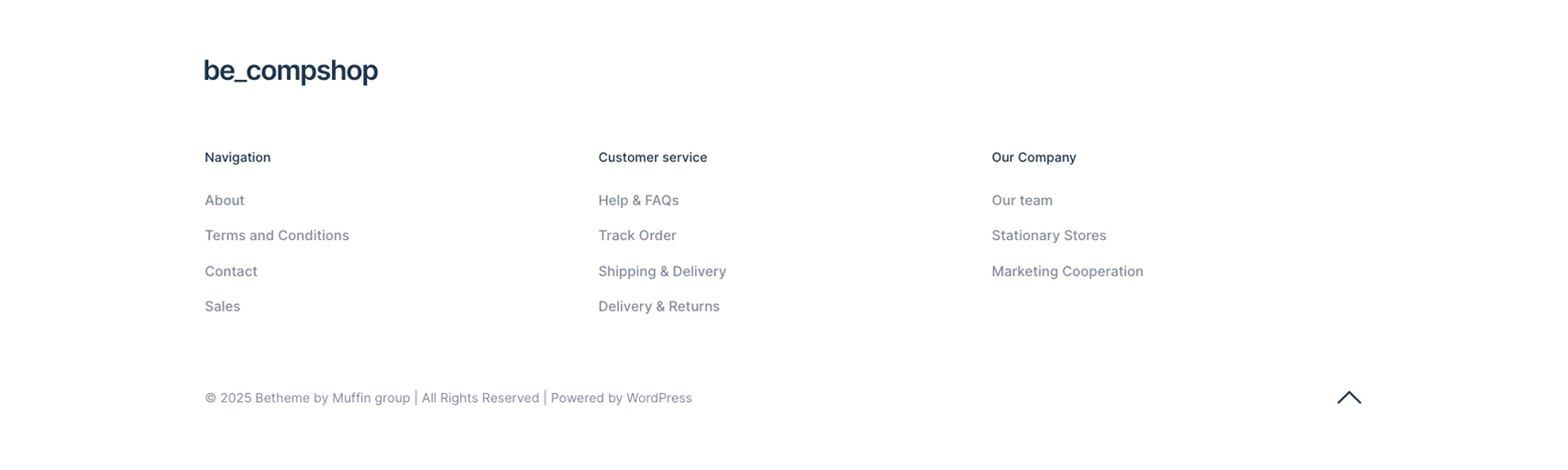Click the Powered by WordPress text

click(x=621, y=399)
